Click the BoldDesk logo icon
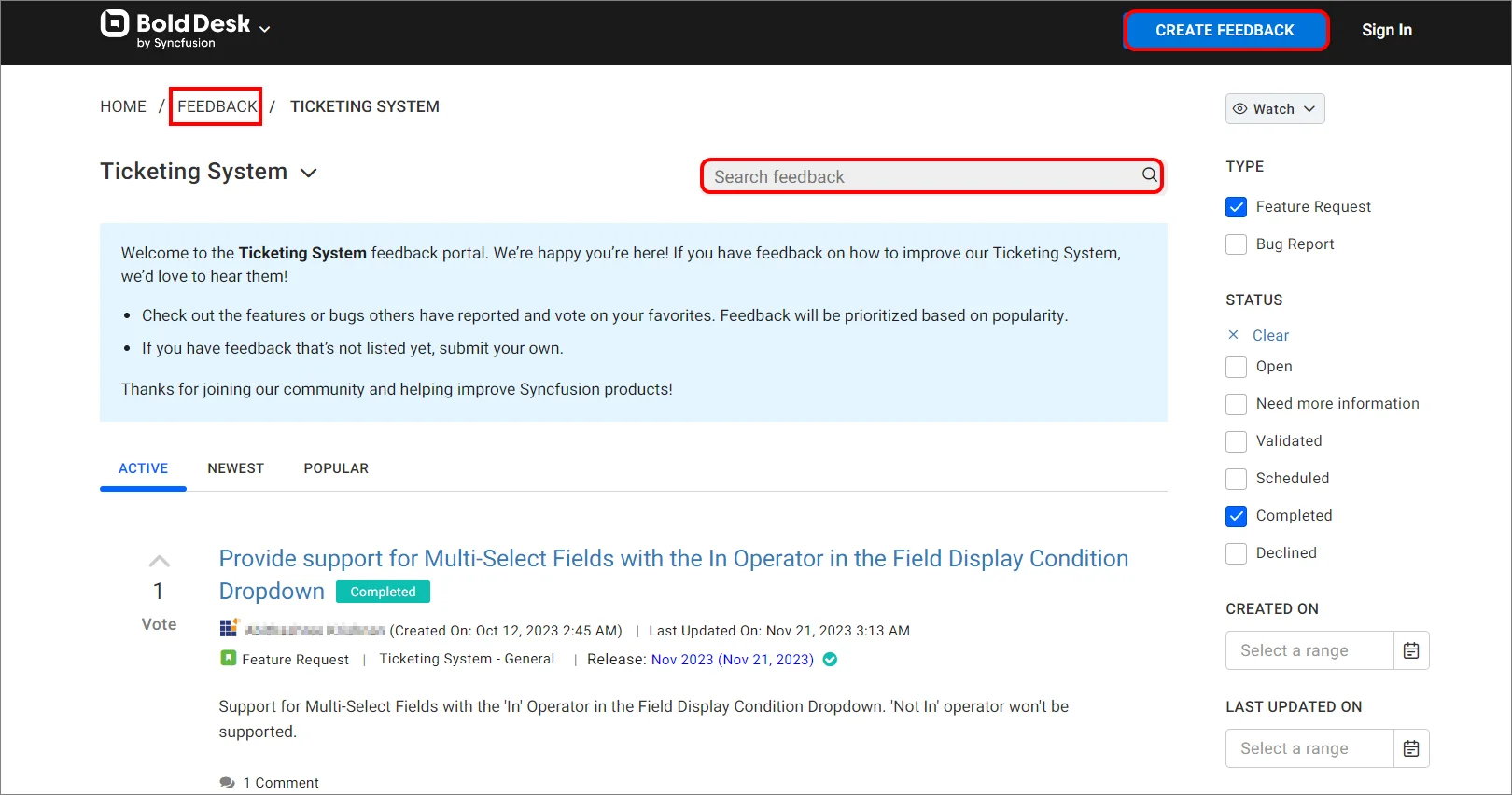Screen dimensions: 1512x795 point(115,23)
